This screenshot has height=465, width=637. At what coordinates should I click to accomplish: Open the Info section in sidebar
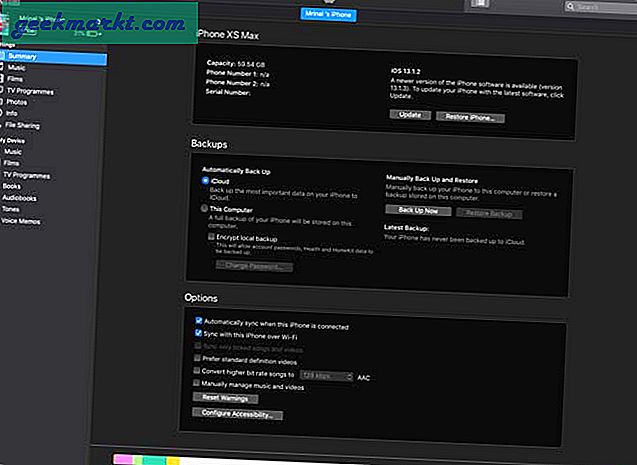click(x=12, y=113)
